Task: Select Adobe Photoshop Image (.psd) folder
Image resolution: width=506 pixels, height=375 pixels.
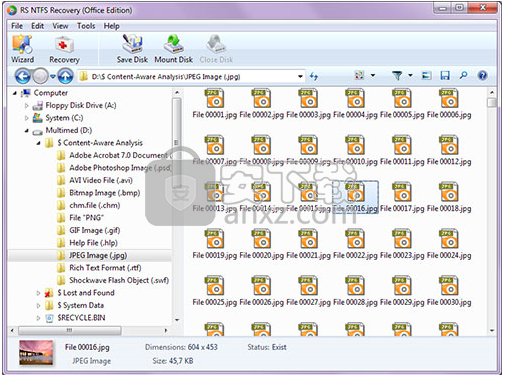Action: pyautogui.click(x=114, y=168)
